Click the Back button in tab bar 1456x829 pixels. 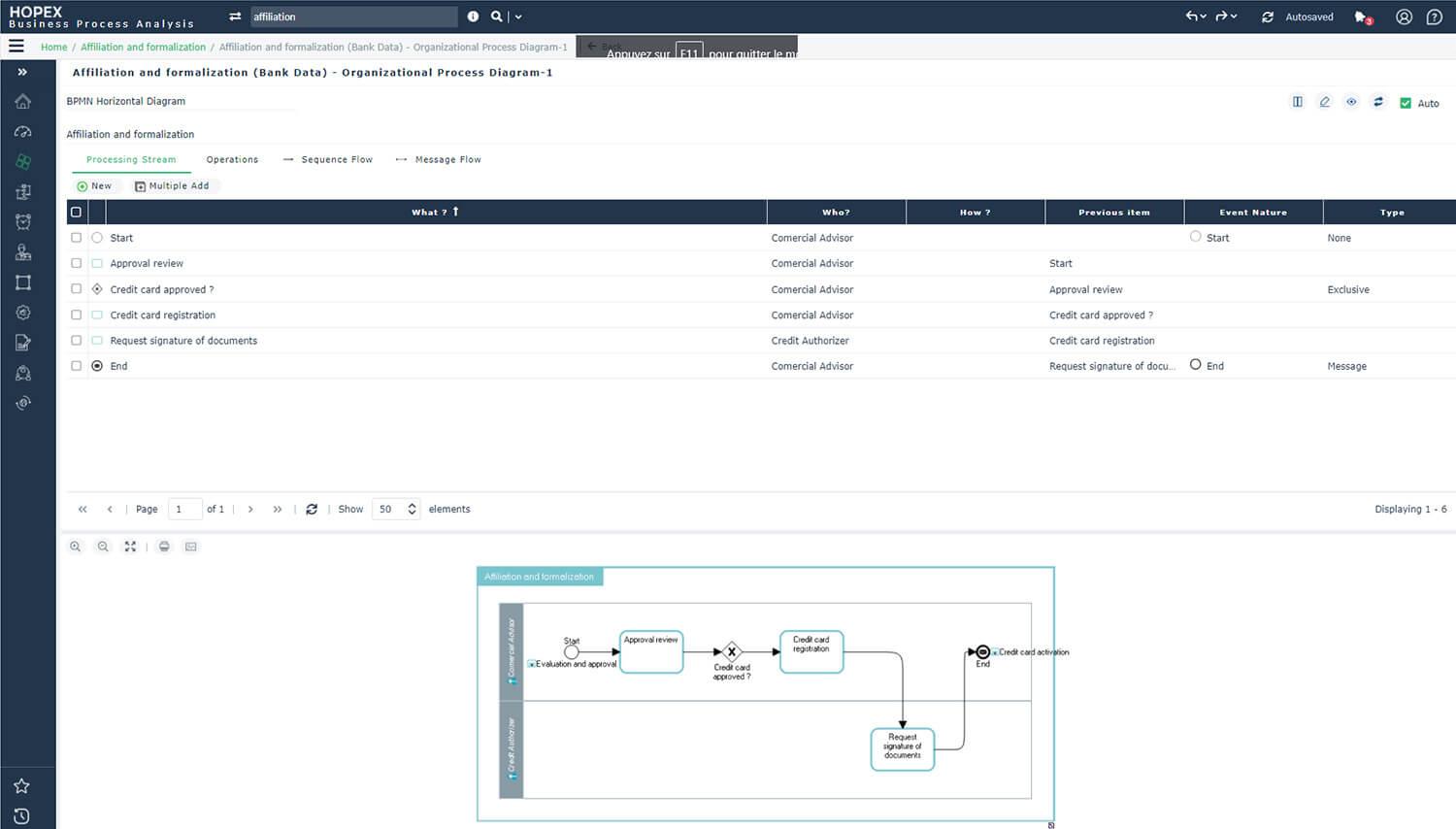tap(604, 46)
